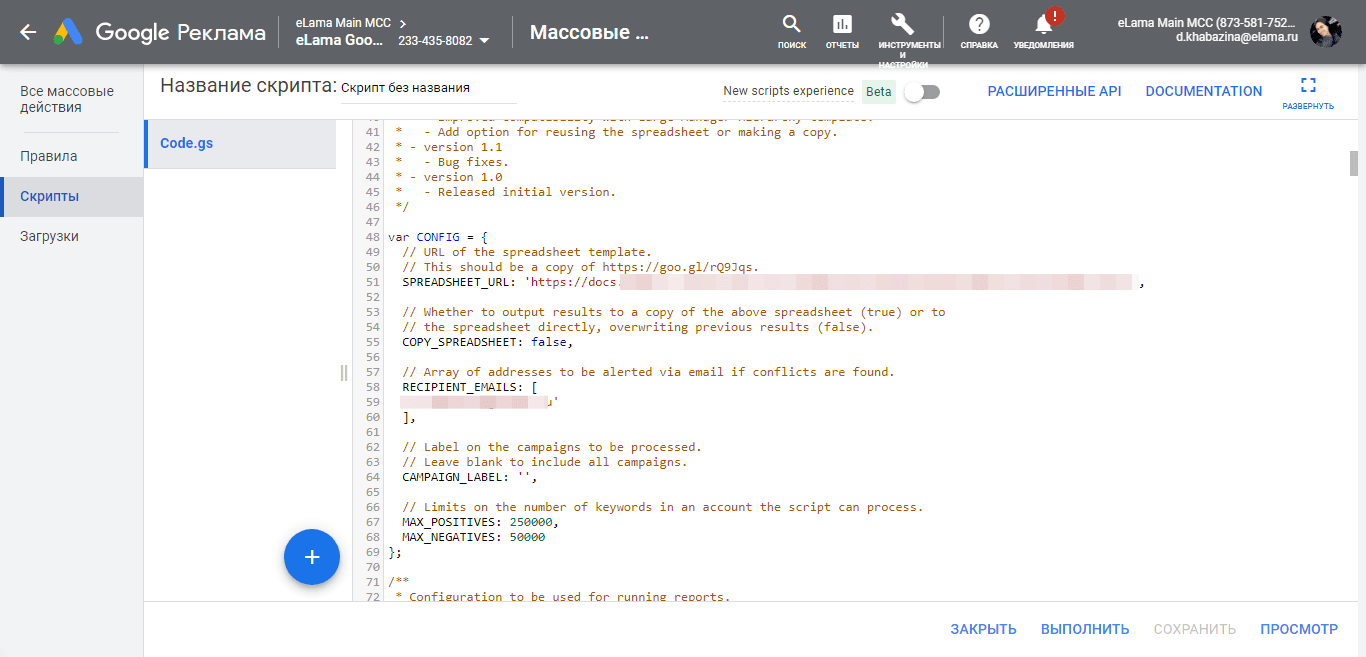Click the expand (РАЗВЕРНУТЬ) fullscreen icon

(1308, 92)
